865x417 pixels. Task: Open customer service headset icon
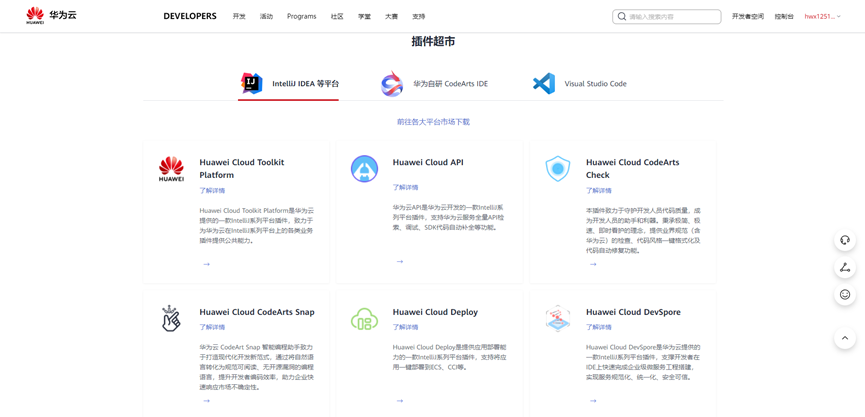[x=845, y=240]
